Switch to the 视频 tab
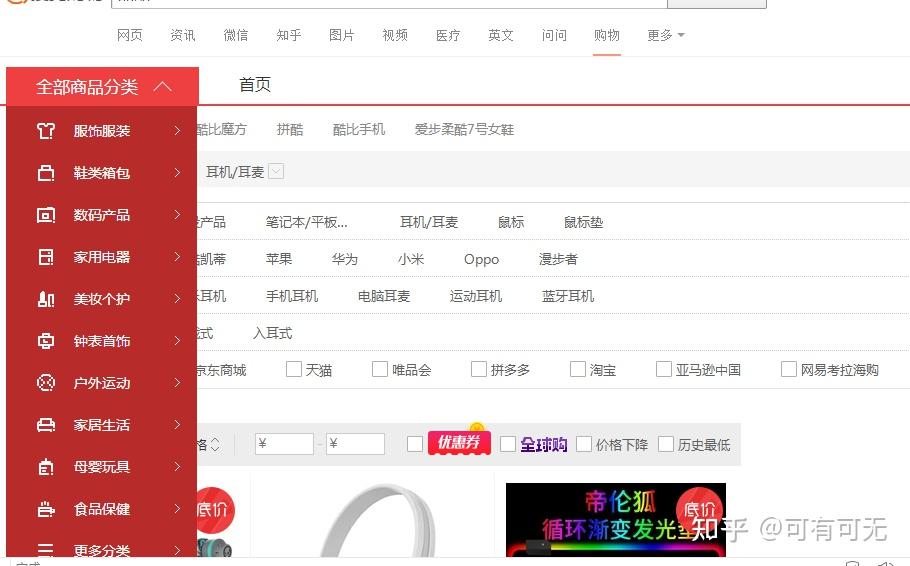Viewport: 910px width, 566px height. (395, 35)
